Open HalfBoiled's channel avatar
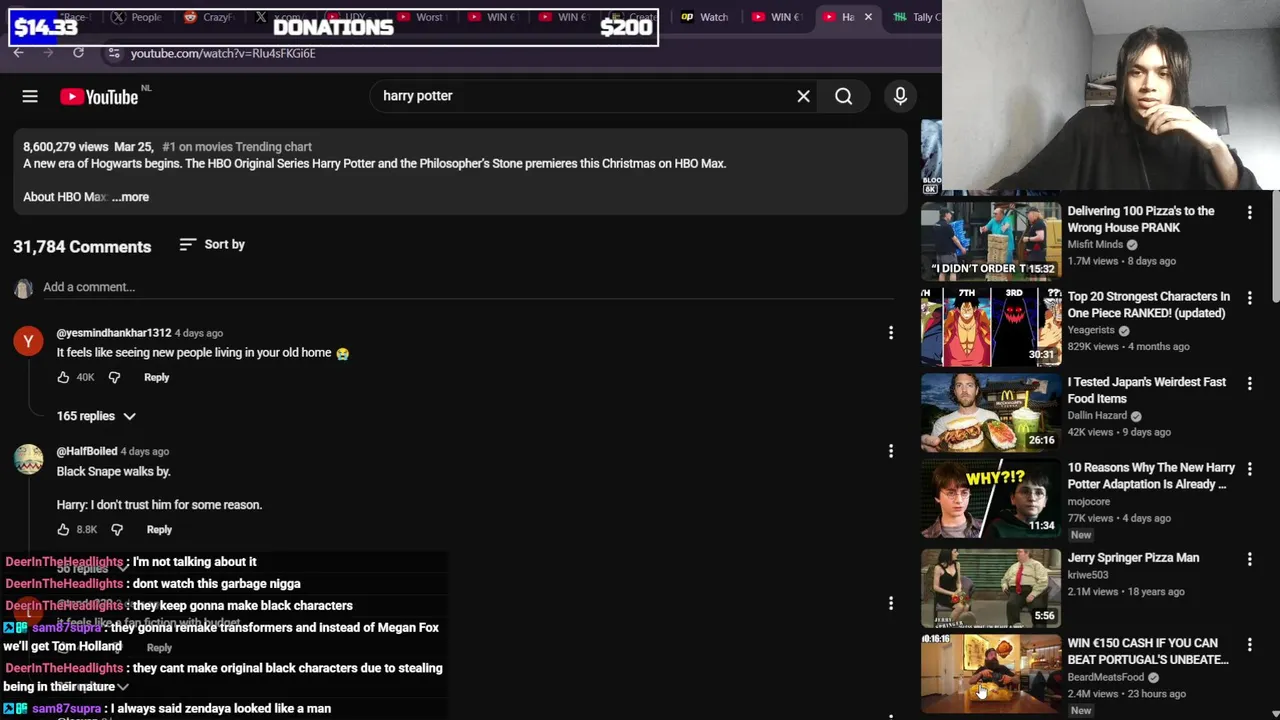Viewport: 1280px width, 720px height. click(28, 459)
